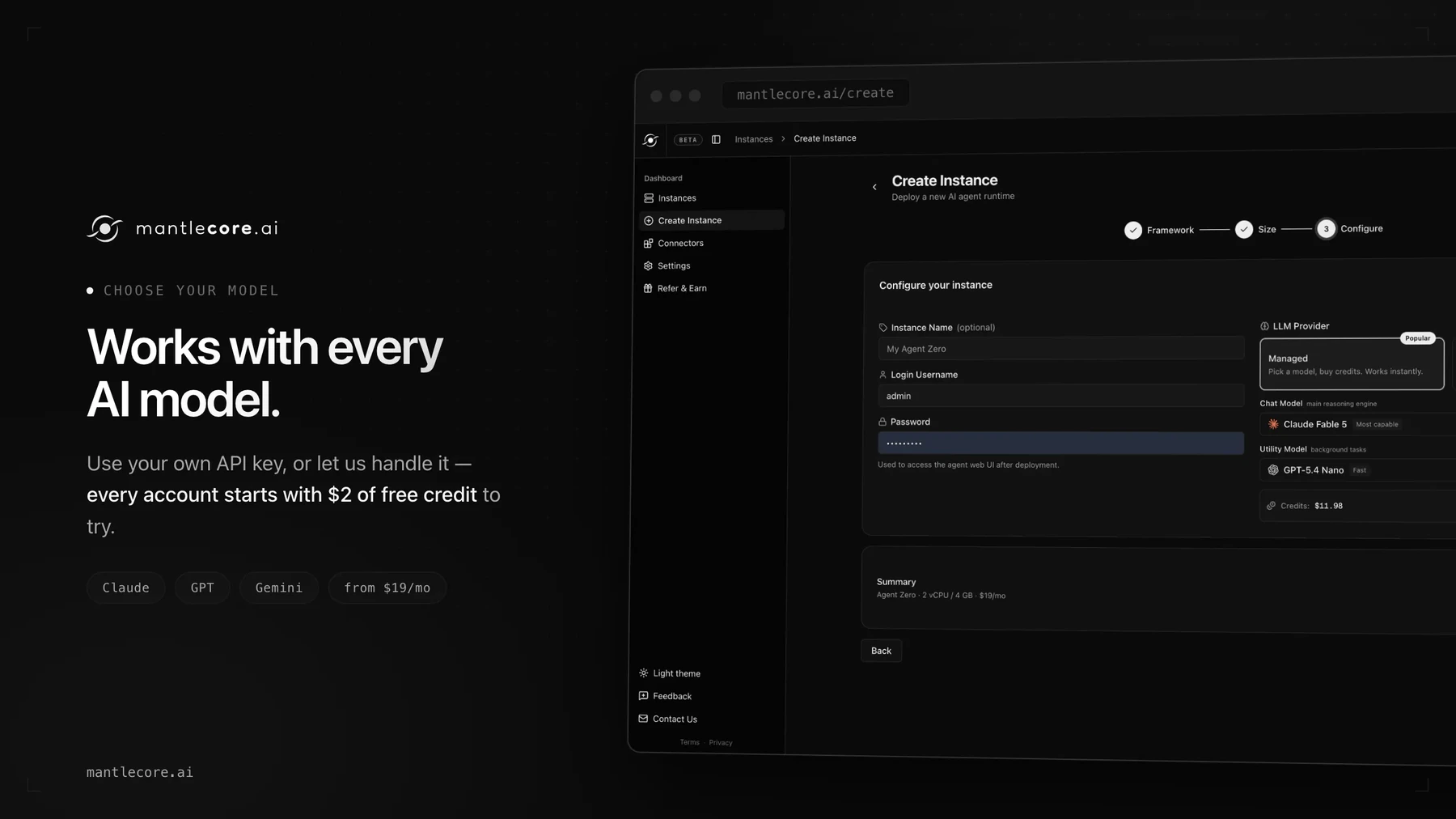Click the Terms link in the sidebar footer
The image size is (1456, 819).
pos(689,742)
